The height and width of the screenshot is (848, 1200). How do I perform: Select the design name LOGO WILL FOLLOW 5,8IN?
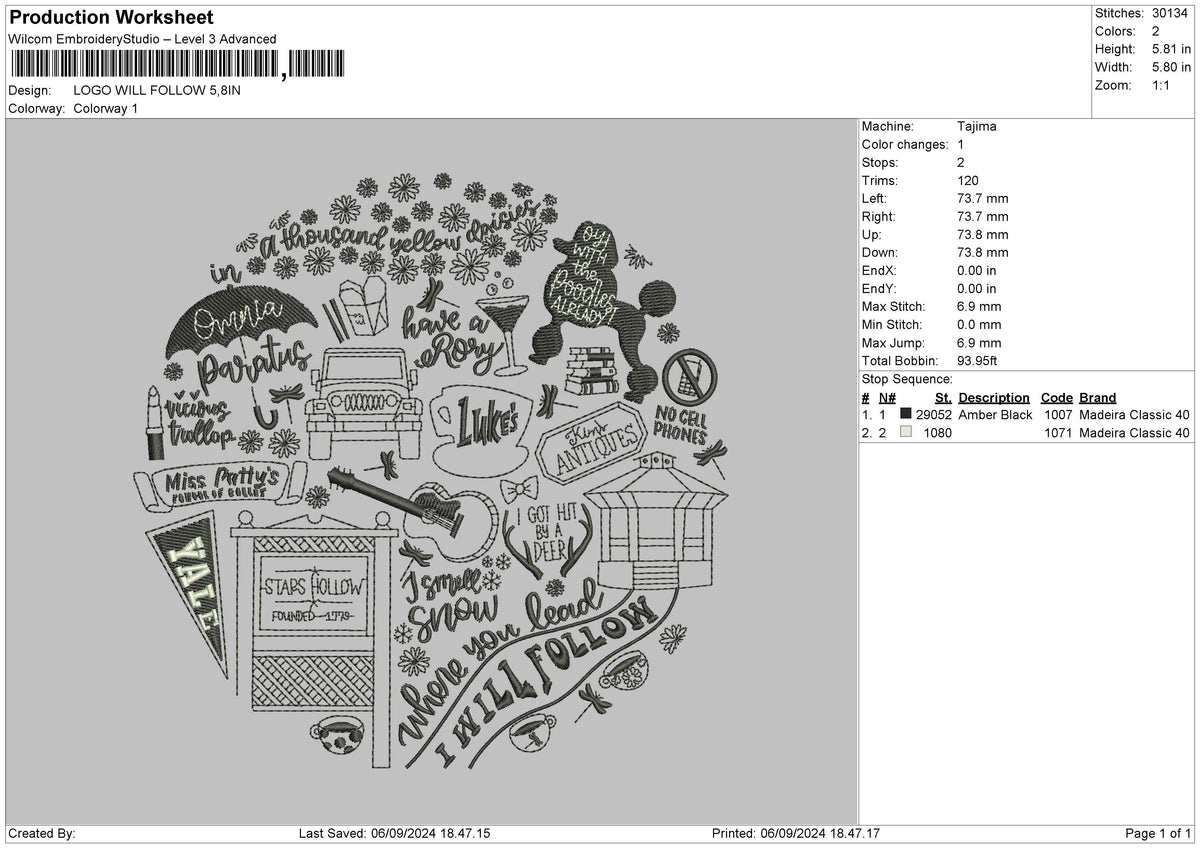click(158, 89)
